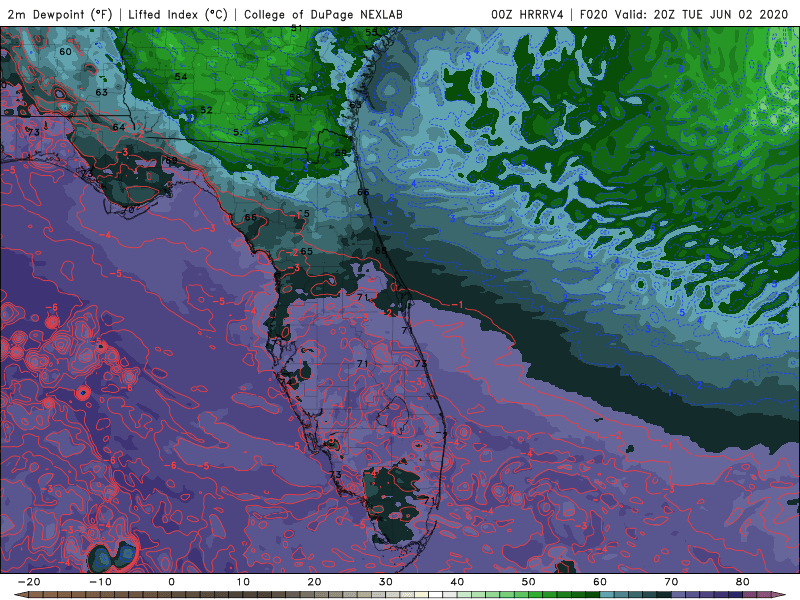Click the -20 tick label on the colorbar

(x=29, y=582)
